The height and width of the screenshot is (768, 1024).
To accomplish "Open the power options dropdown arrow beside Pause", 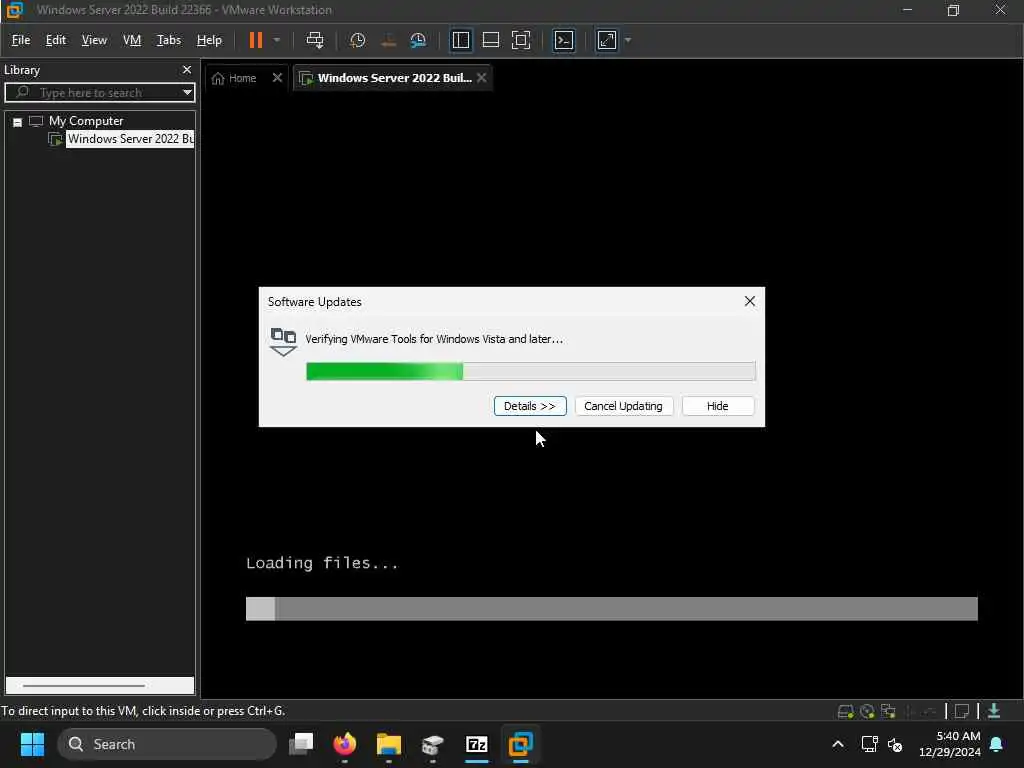I will tap(277, 40).
